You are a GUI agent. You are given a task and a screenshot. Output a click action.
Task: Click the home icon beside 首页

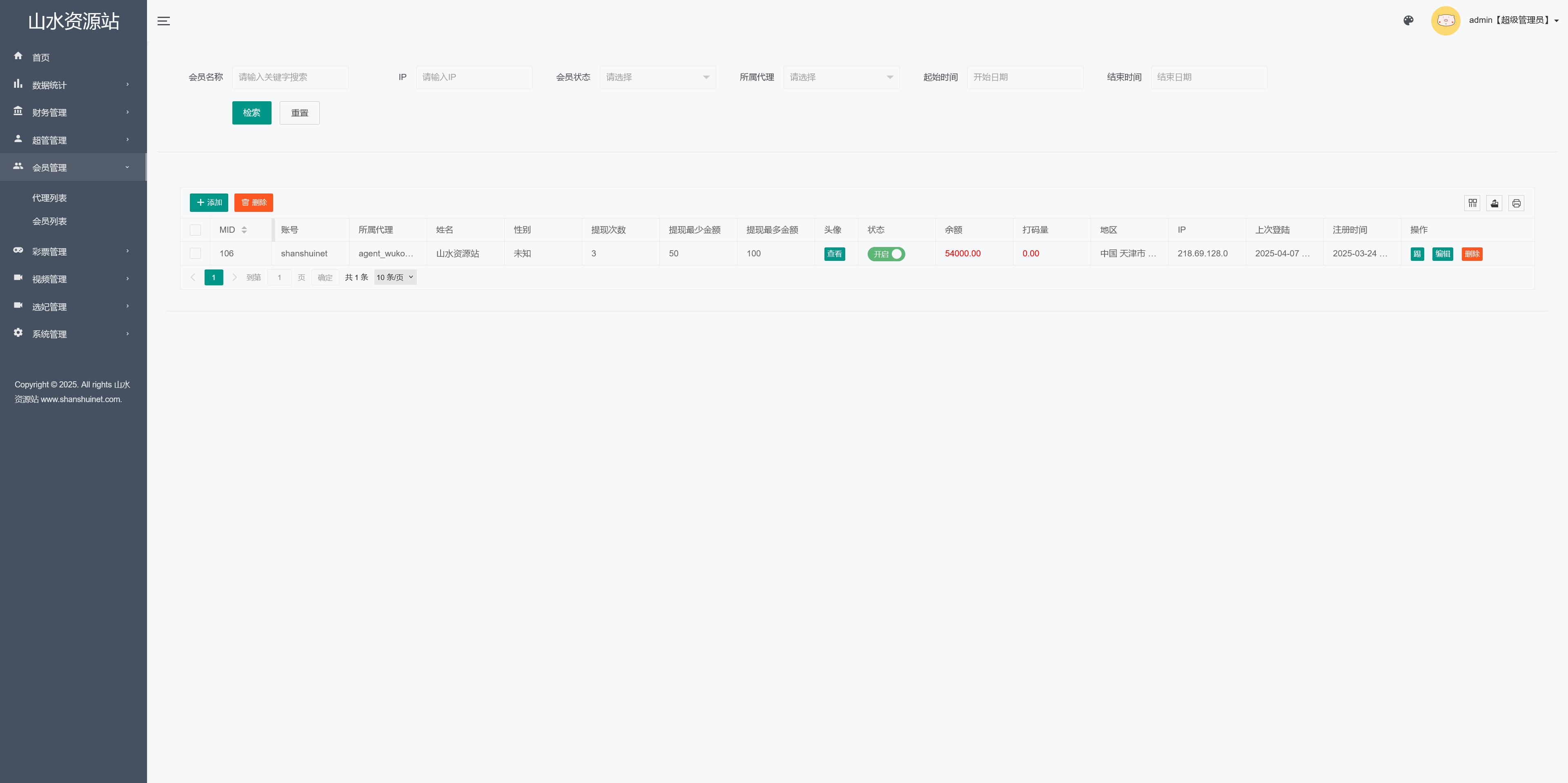[18, 56]
